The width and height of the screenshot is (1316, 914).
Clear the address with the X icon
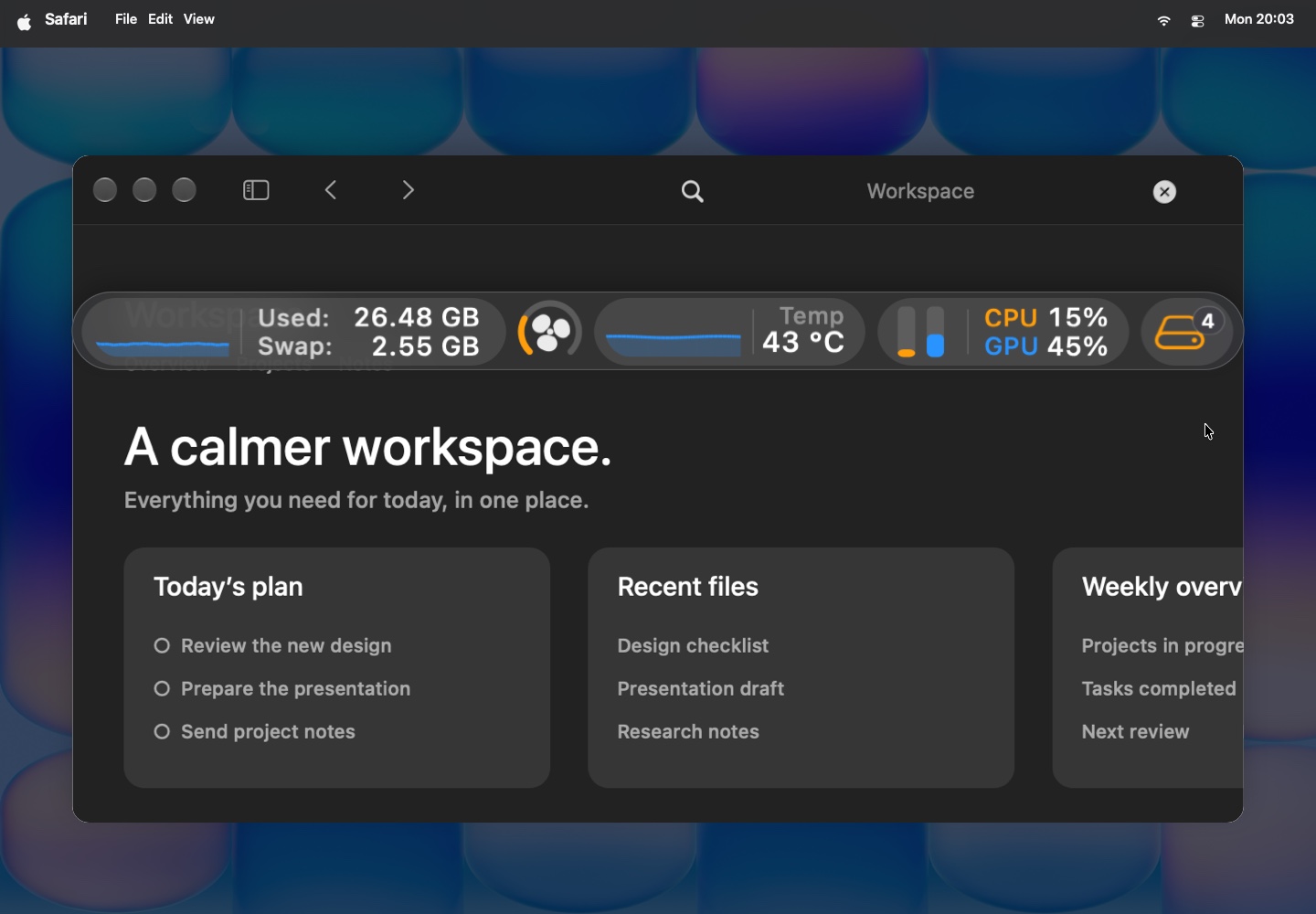[1164, 192]
